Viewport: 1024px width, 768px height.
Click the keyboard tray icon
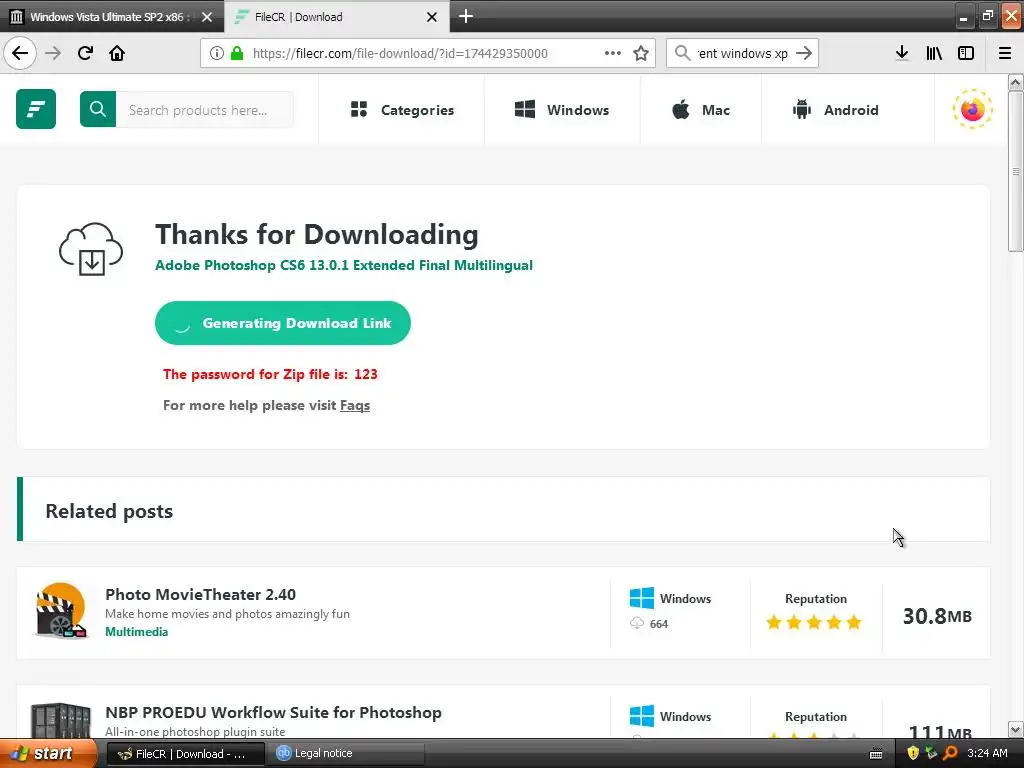[x=876, y=754]
